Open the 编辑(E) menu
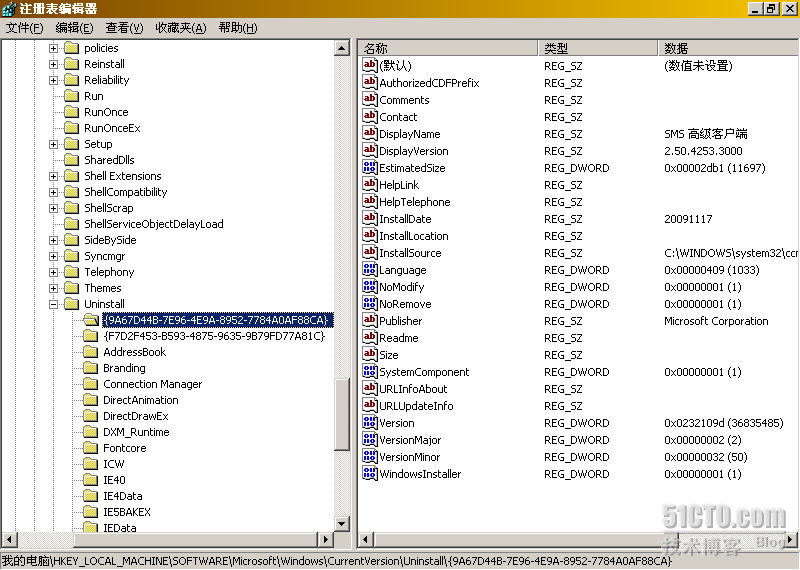 coord(74,28)
